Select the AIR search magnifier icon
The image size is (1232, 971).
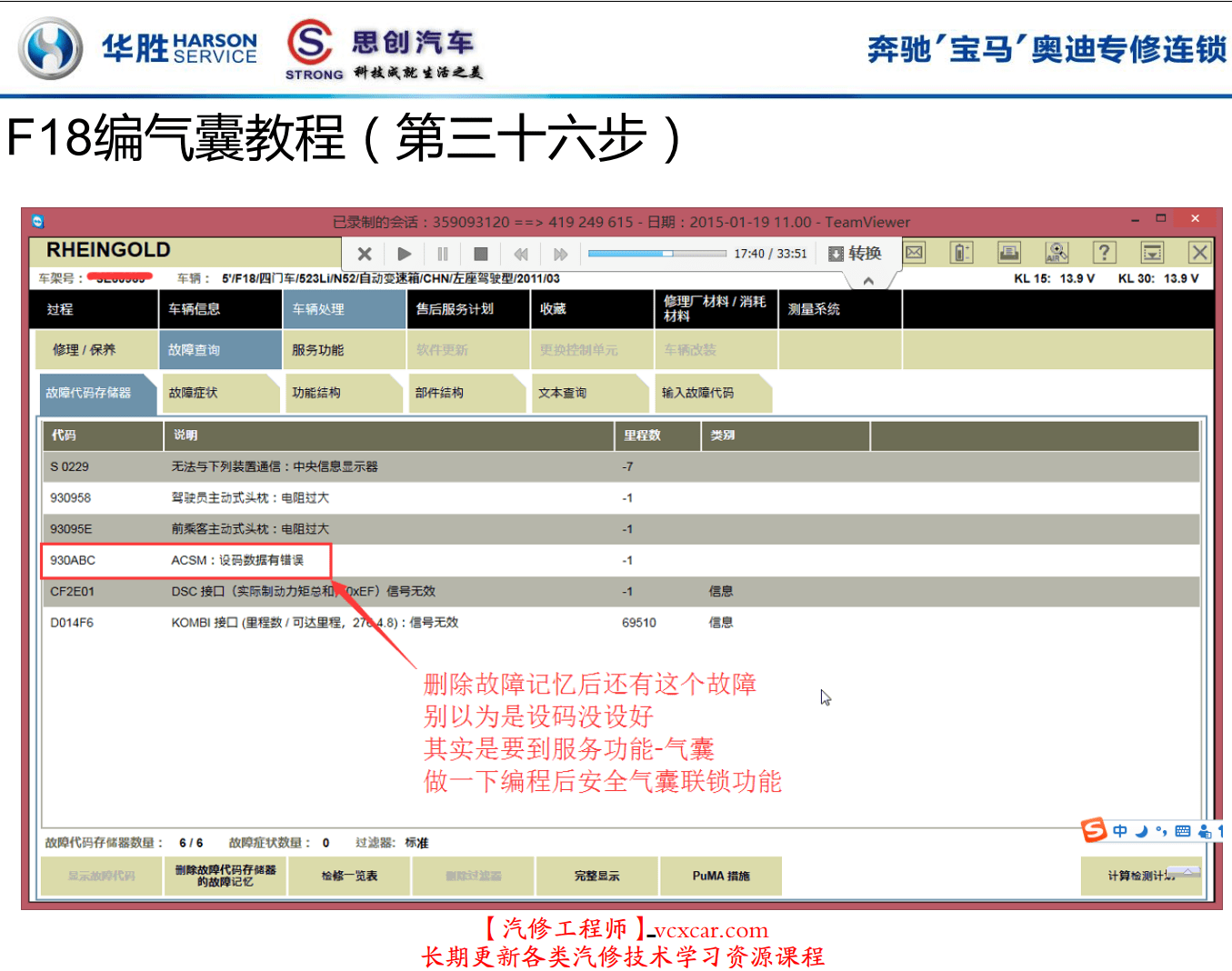click(x=1056, y=253)
